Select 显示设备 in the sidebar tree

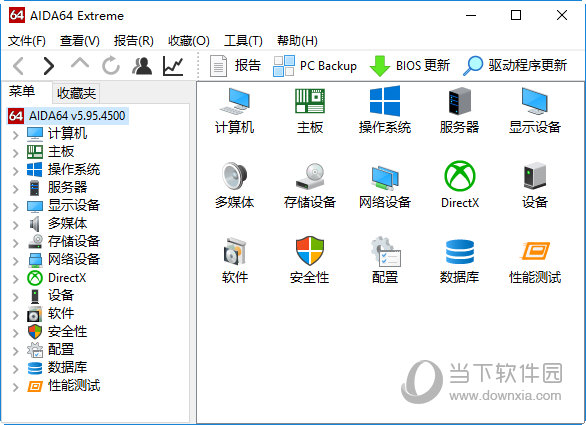point(63,205)
